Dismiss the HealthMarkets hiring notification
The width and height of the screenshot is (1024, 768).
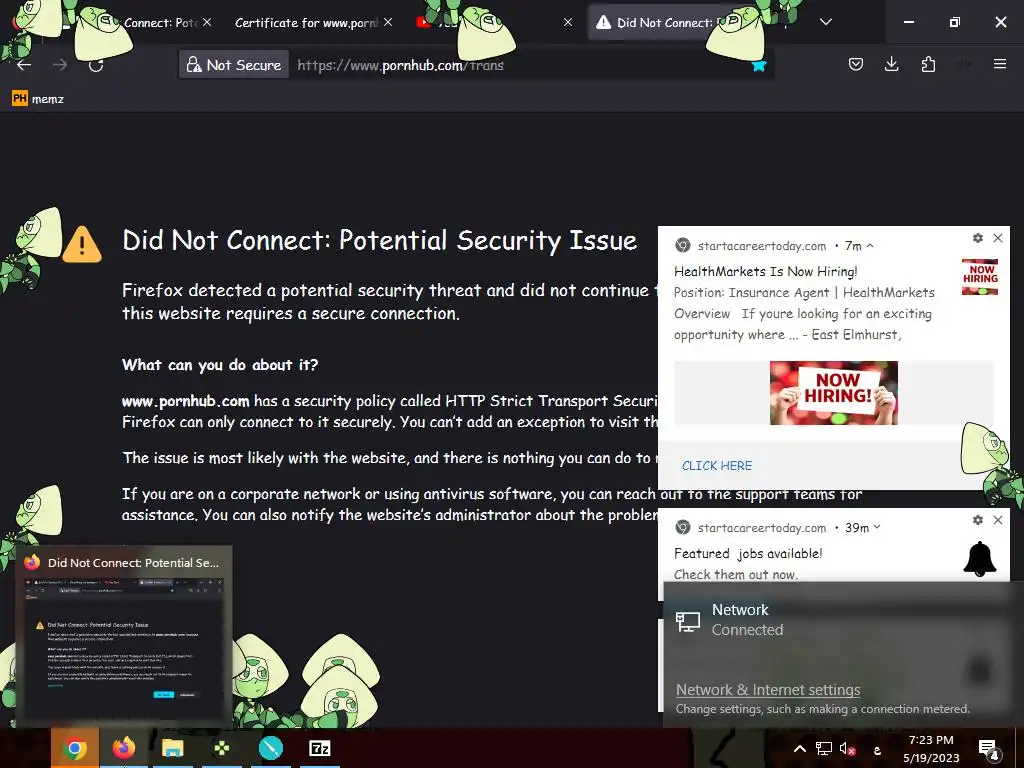[998, 238]
